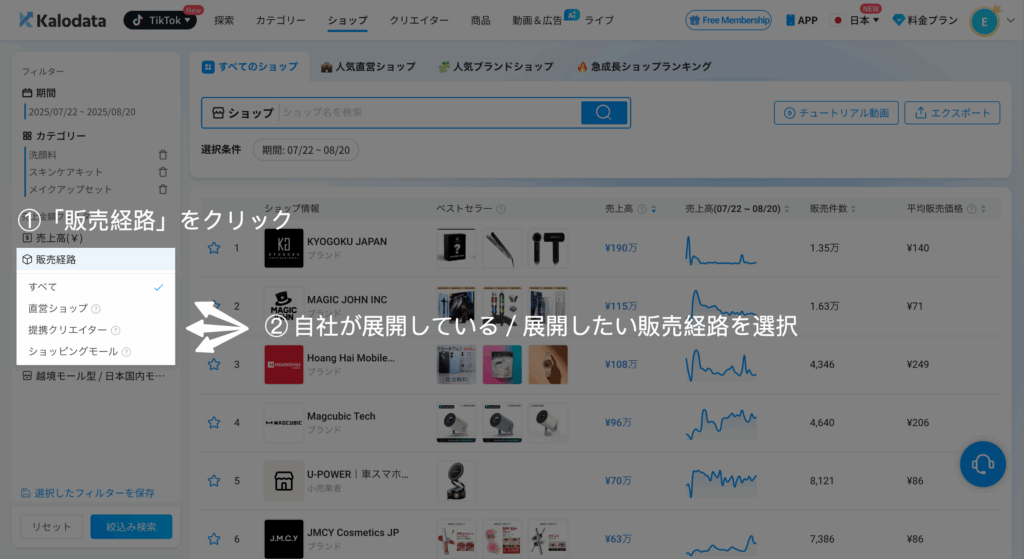Sort by 売上高 column arrows
This screenshot has height=559, width=1024.
654,209
